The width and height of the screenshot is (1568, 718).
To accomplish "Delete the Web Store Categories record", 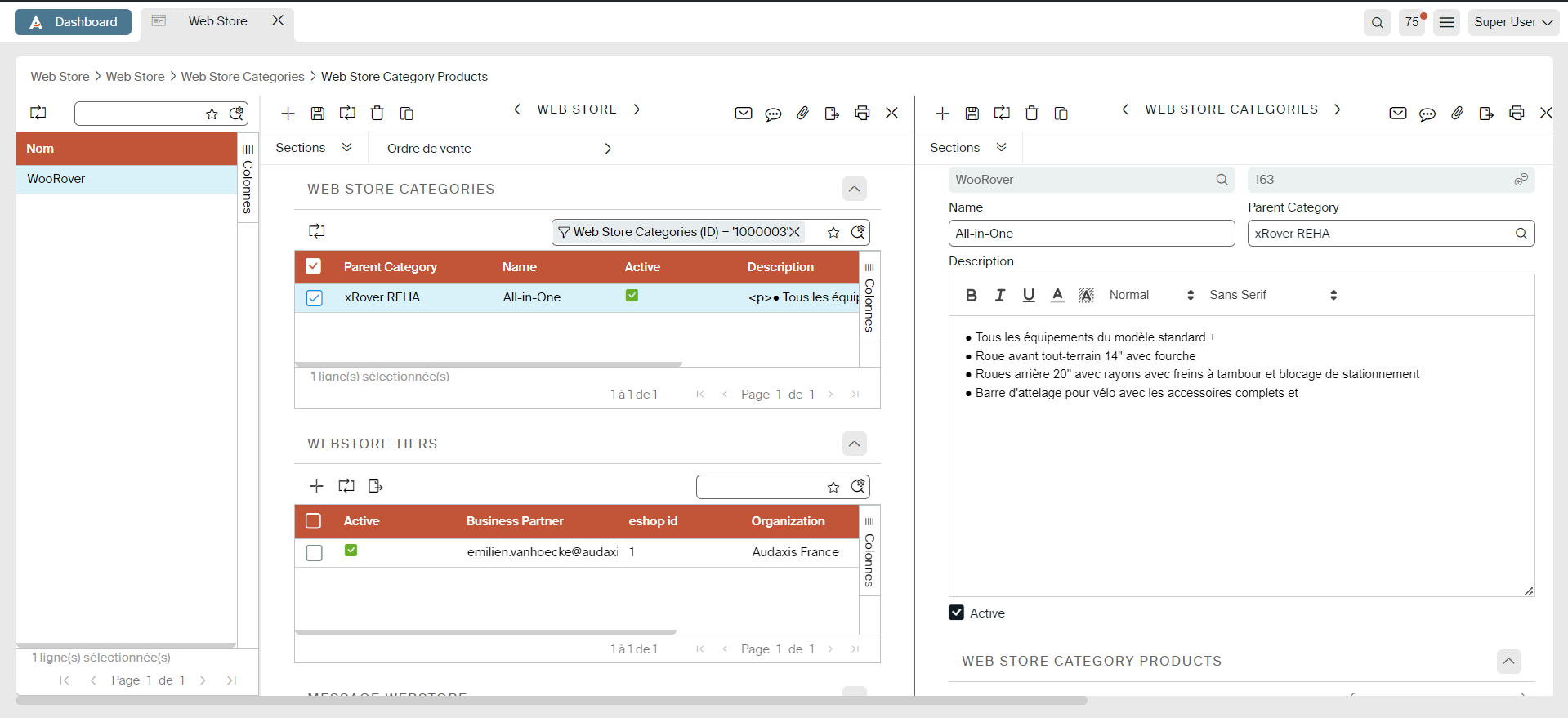I will 1031,114.
